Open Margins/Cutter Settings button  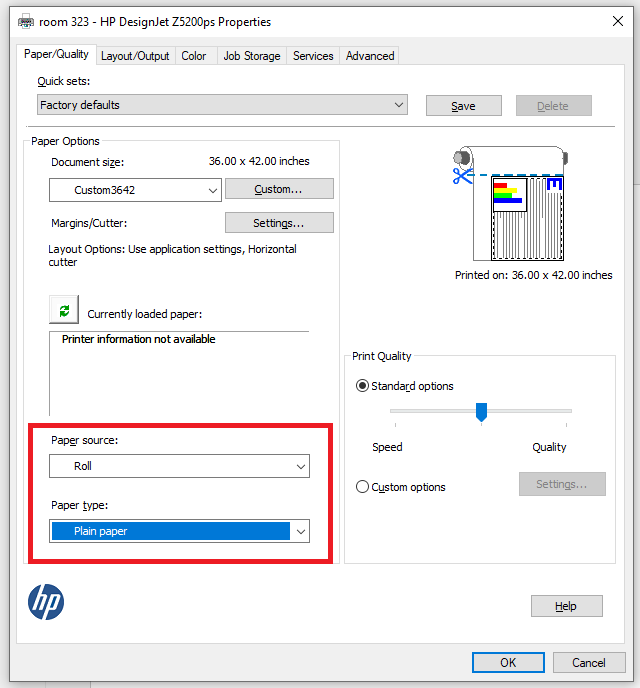coord(279,223)
